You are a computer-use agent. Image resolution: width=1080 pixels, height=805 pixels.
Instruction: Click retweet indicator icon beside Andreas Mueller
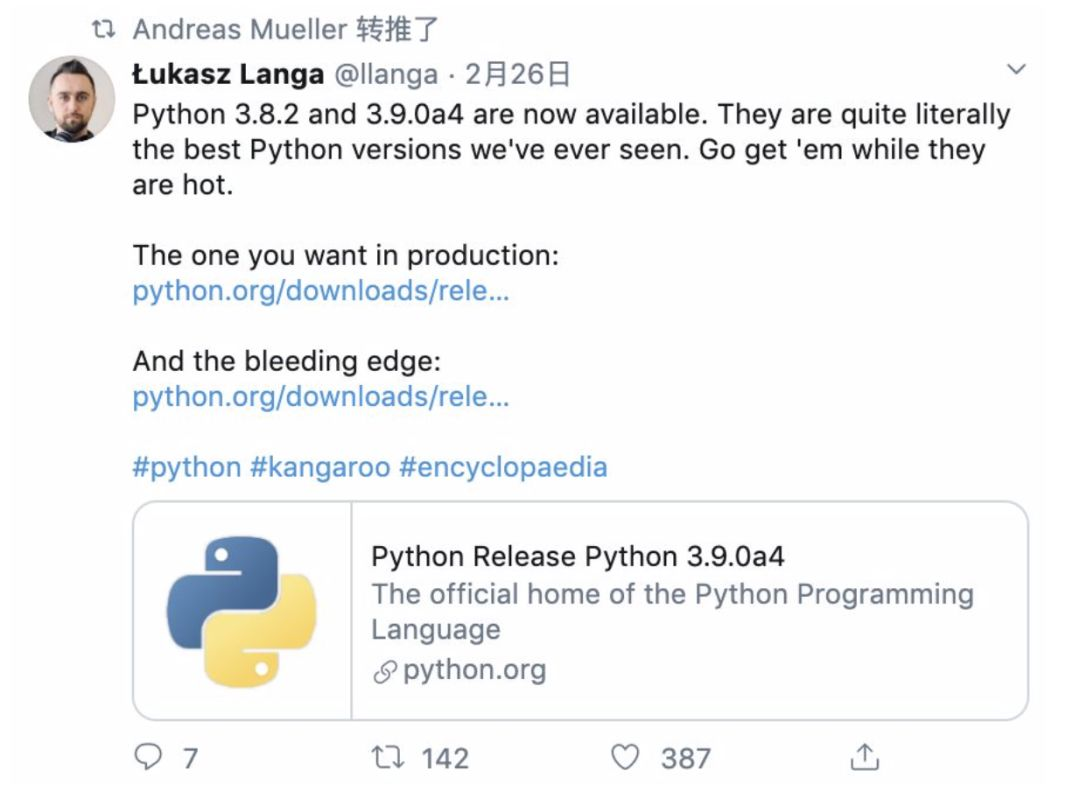[x=103, y=29]
